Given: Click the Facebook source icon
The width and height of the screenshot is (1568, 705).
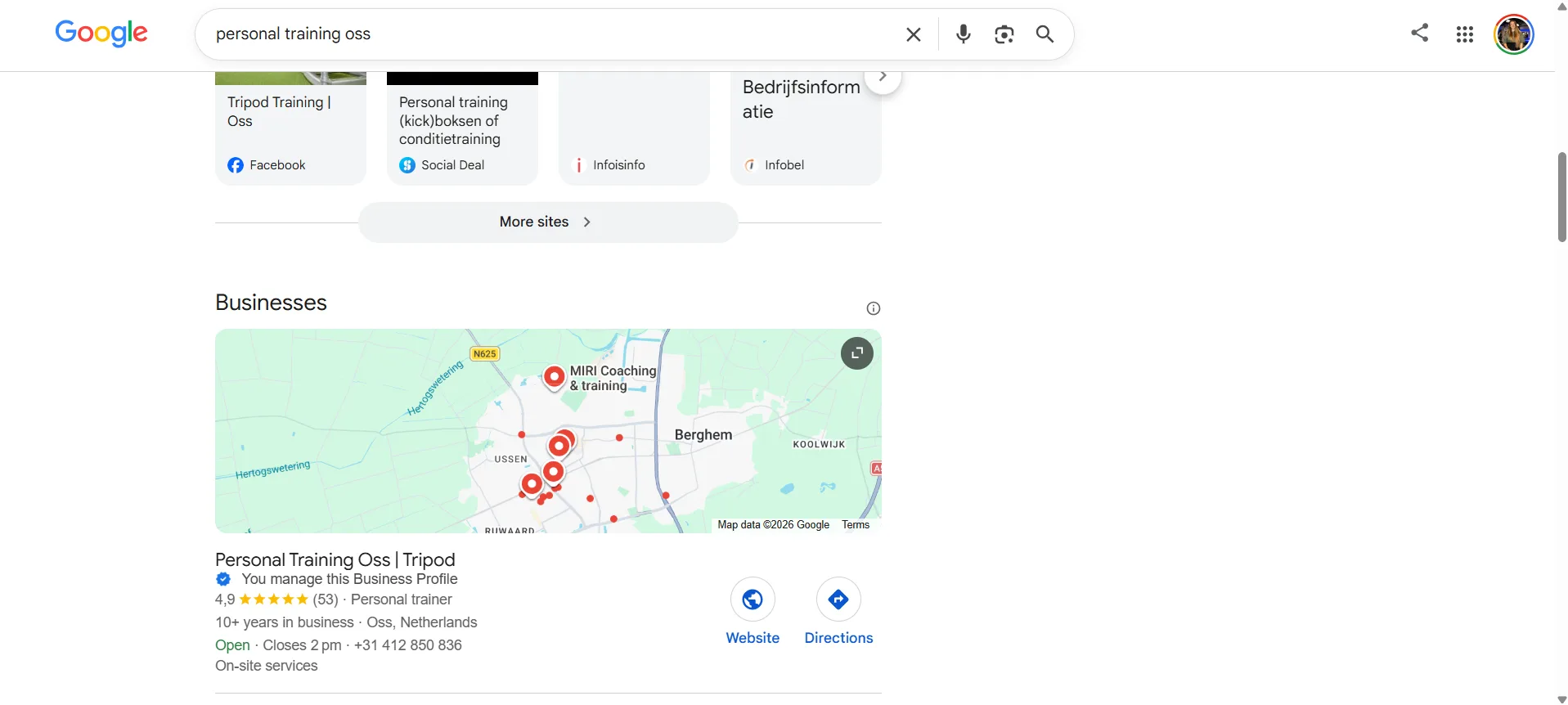Looking at the screenshot, I should [x=236, y=165].
